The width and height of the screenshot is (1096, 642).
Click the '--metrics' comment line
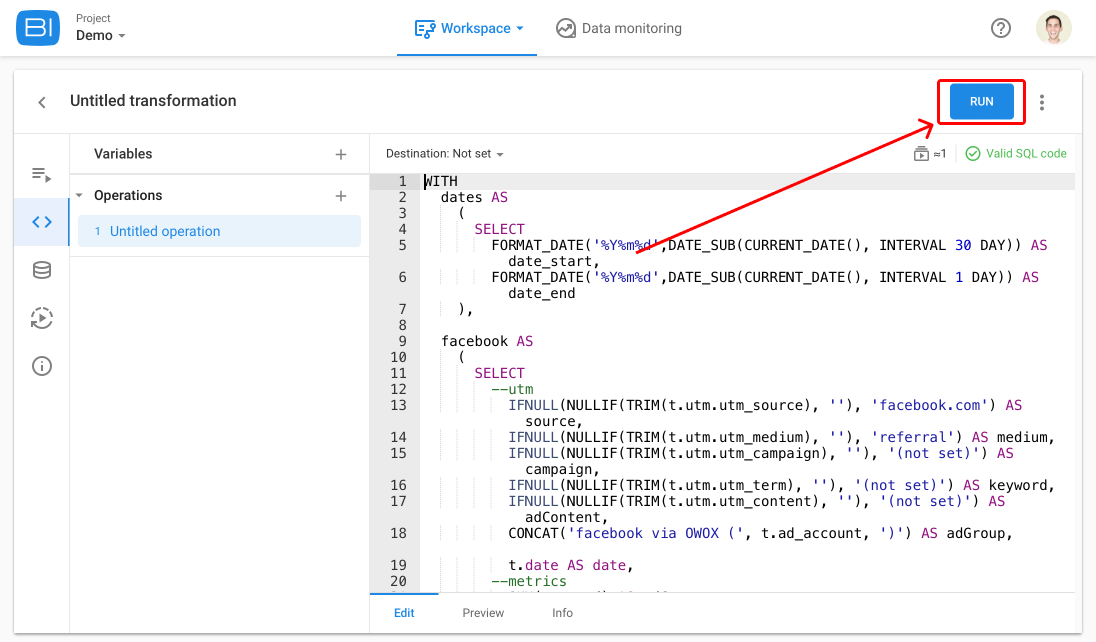click(529, 581)
